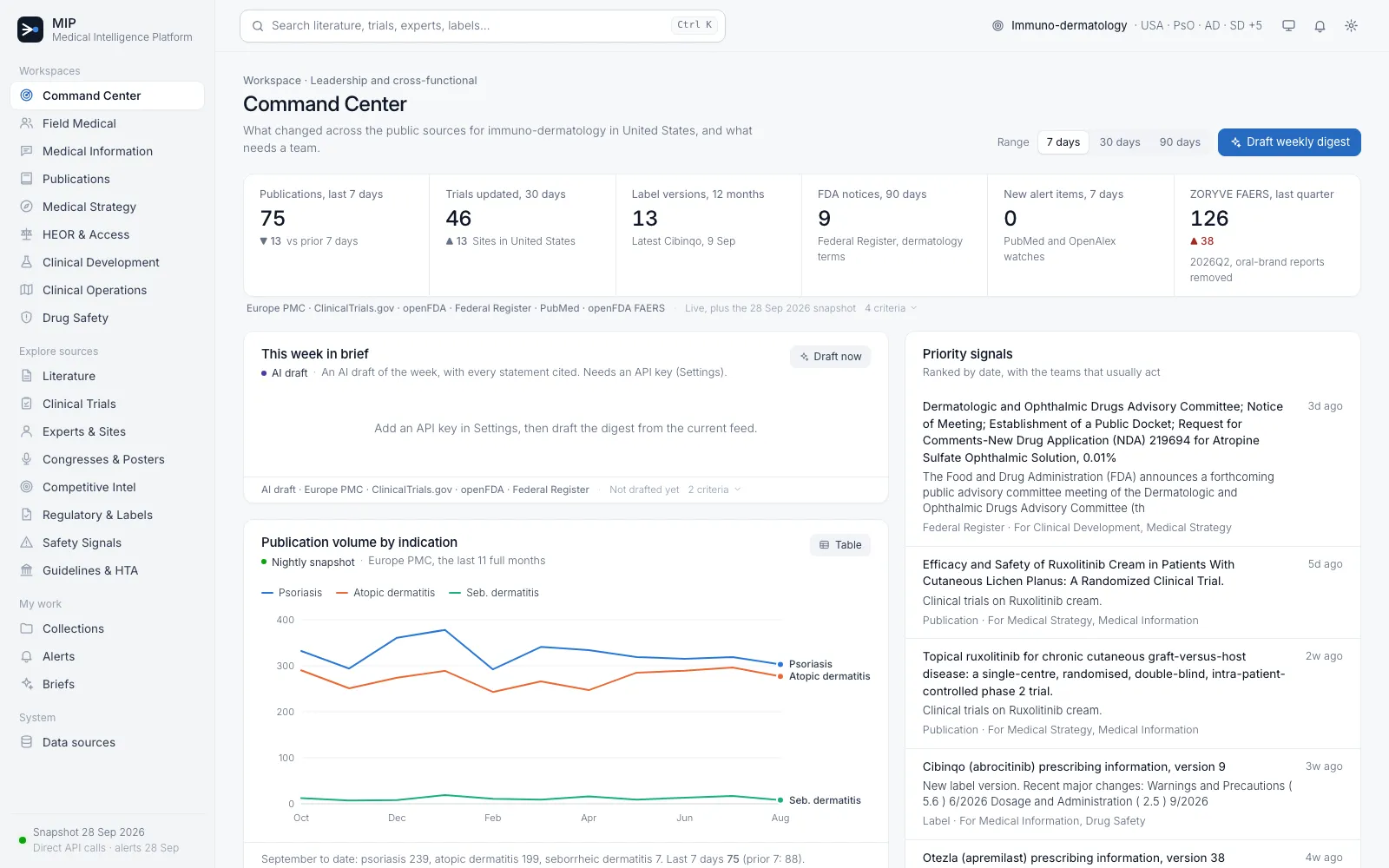Viewport: 1389px width, 868px height.
Task: Focus the search literature input field
Action: (x=483, y=26)
